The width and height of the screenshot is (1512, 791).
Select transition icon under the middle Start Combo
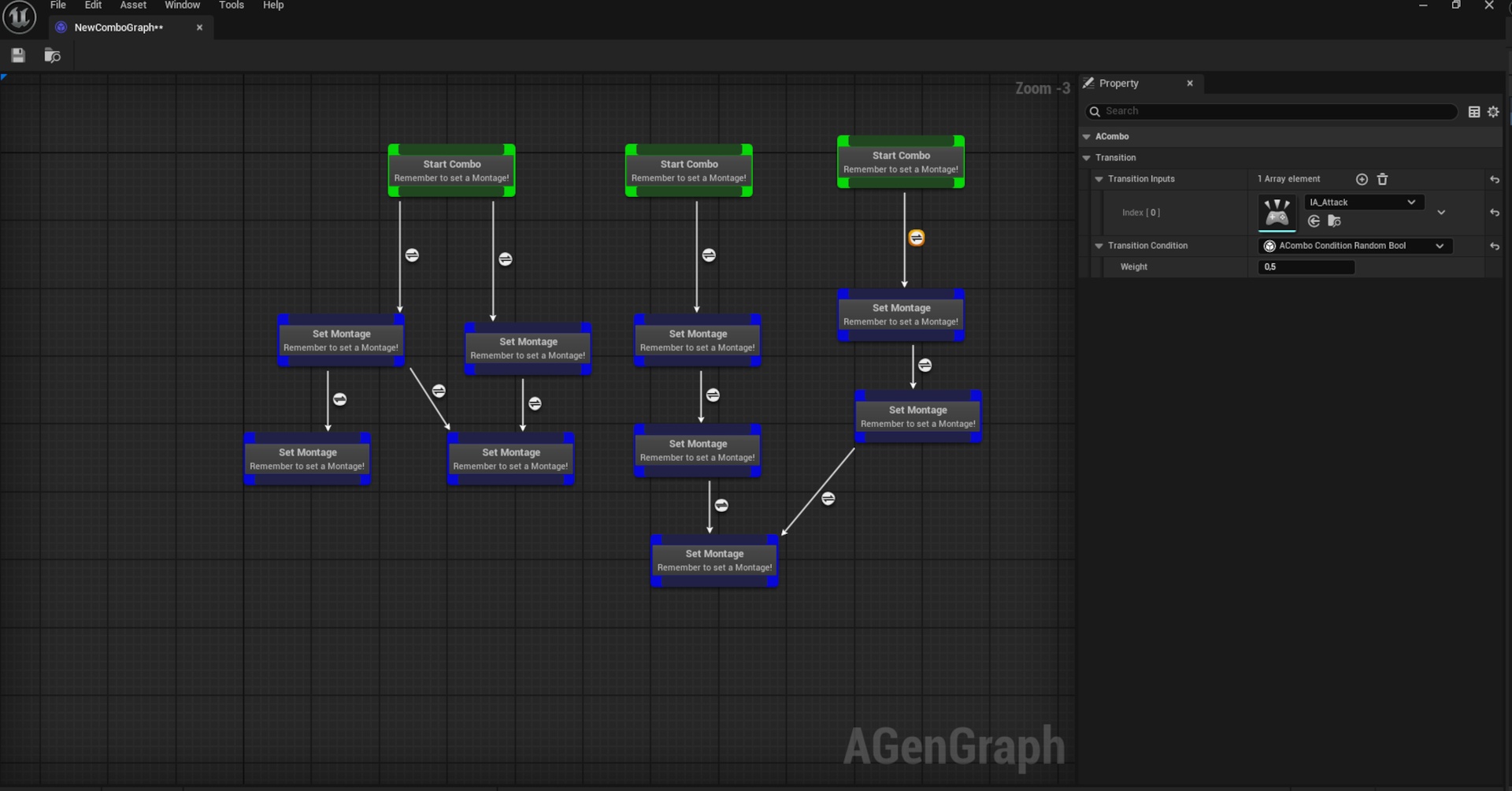click(x=709, y=255)
